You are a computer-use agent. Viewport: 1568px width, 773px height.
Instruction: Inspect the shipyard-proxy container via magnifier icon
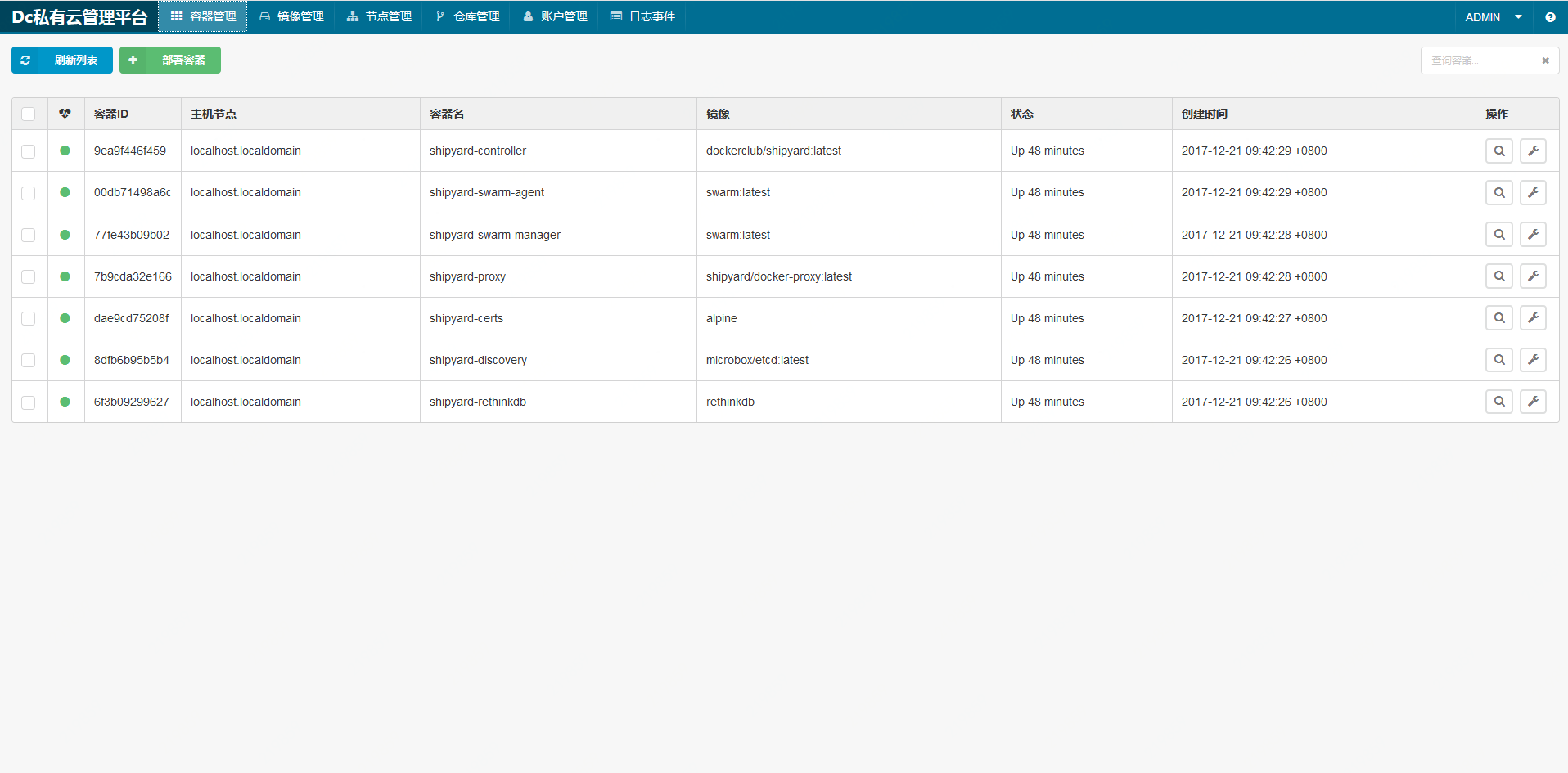click(x=1499, y=276)
